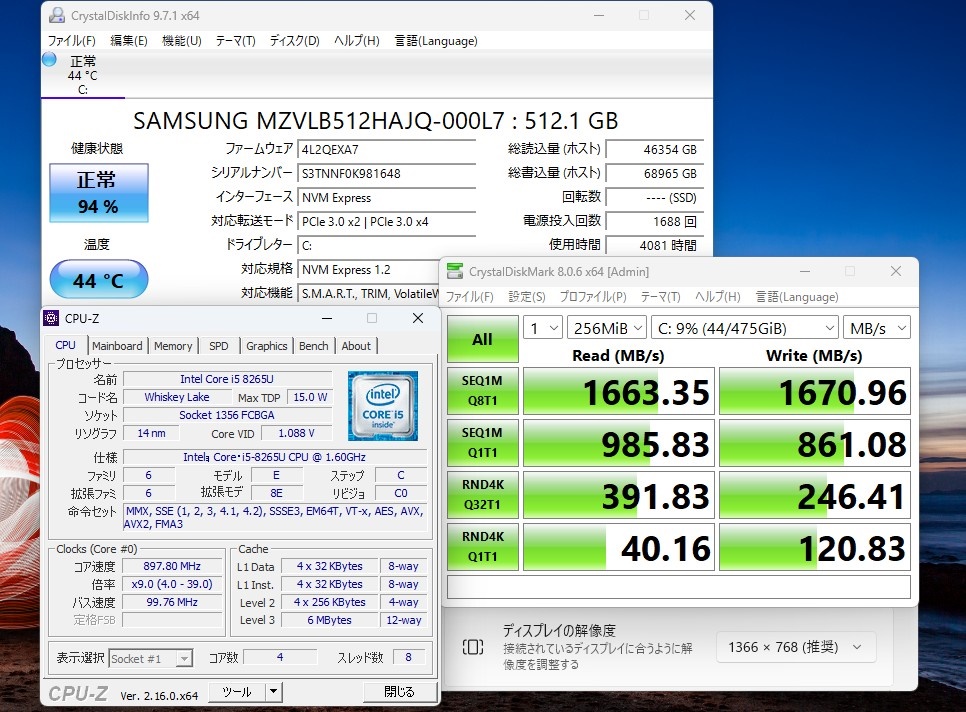Click the 閉じる button in CPU-Z
Viewport: 966px width, 712px height.
point(399,692)
